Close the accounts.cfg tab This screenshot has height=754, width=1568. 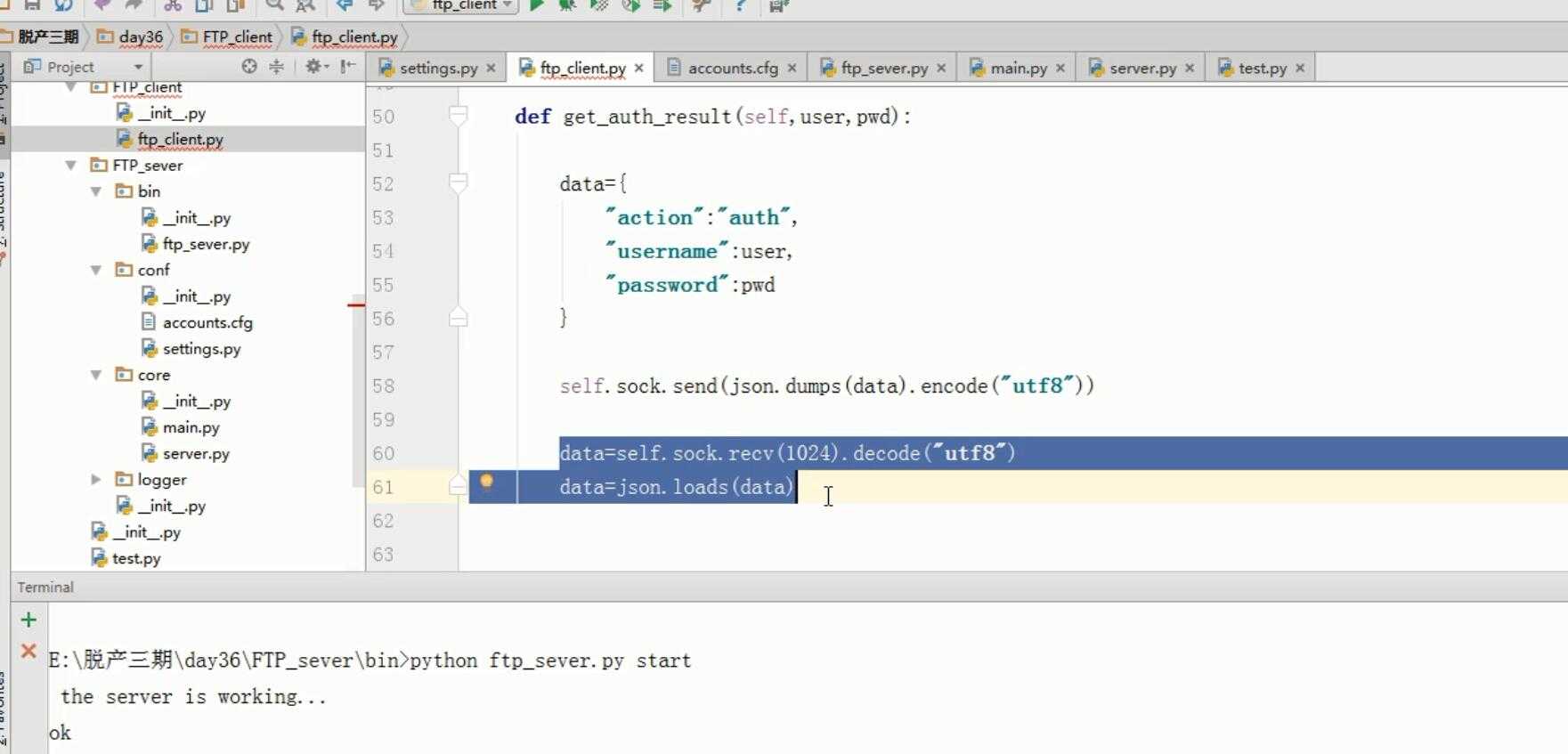point(792,68)
